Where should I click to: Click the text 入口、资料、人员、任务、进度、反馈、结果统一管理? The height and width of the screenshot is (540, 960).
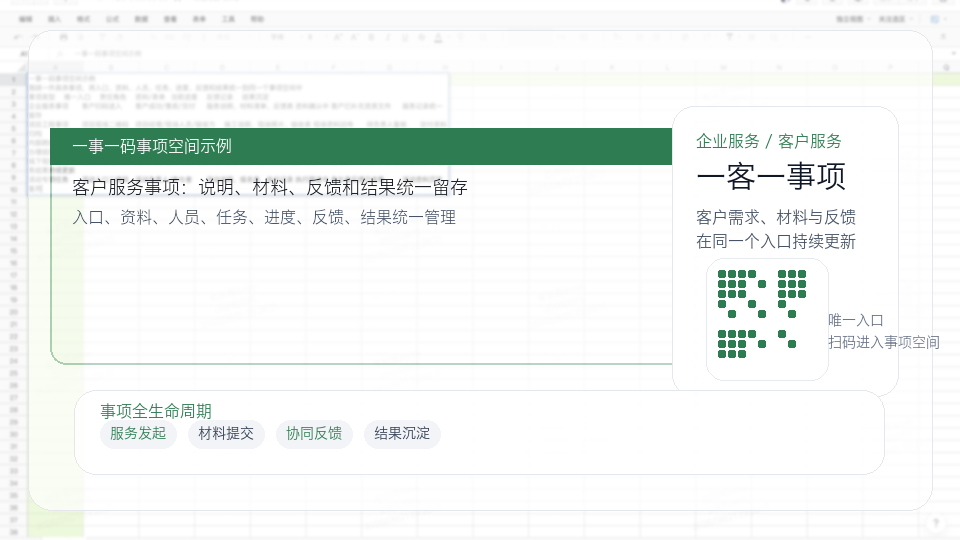pyautogui.click(x=264, y=217)
